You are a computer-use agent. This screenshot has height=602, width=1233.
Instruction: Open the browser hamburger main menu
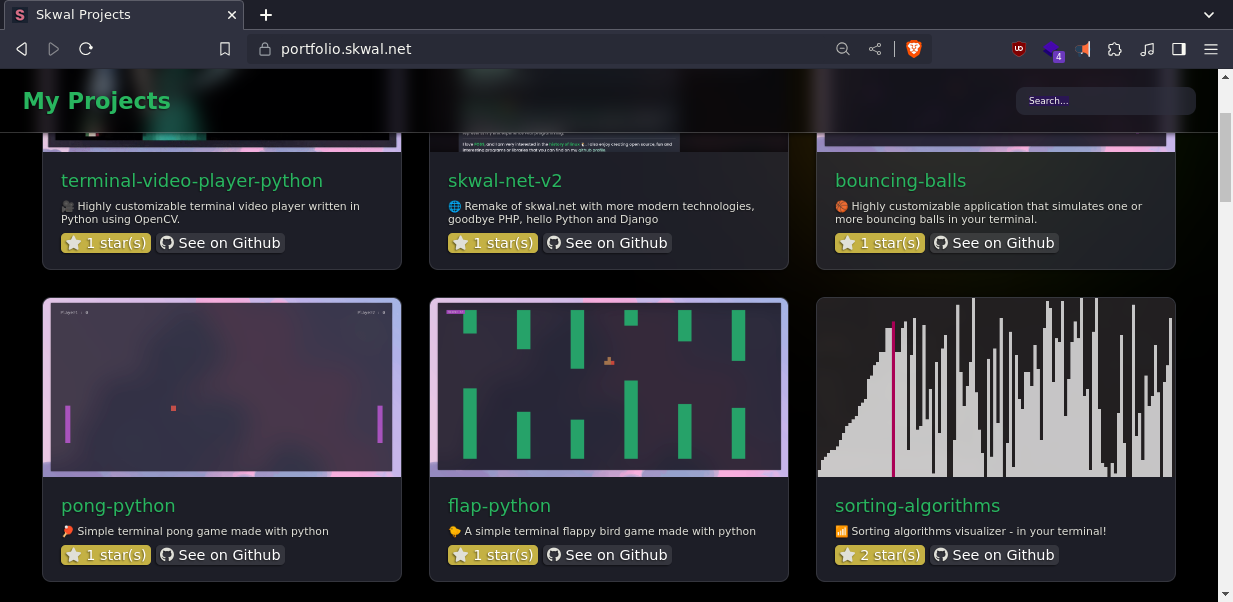(x=1211, y=49)
